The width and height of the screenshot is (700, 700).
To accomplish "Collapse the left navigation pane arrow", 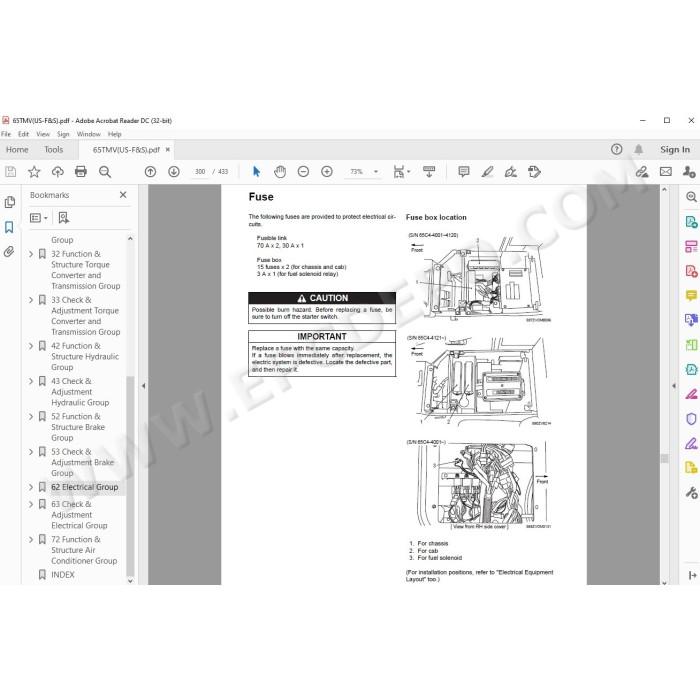I will (x=143, y=386).
